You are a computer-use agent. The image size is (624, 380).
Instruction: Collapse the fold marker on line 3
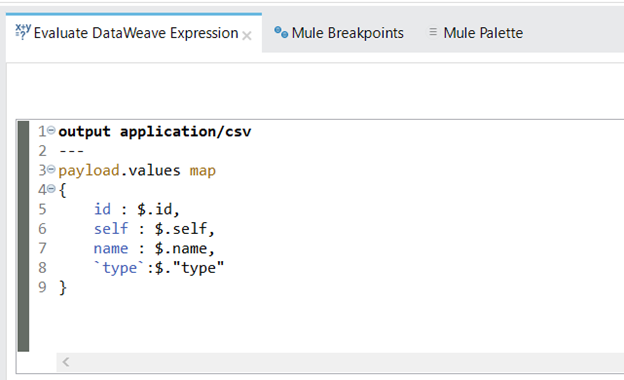(x=51, y=170)
